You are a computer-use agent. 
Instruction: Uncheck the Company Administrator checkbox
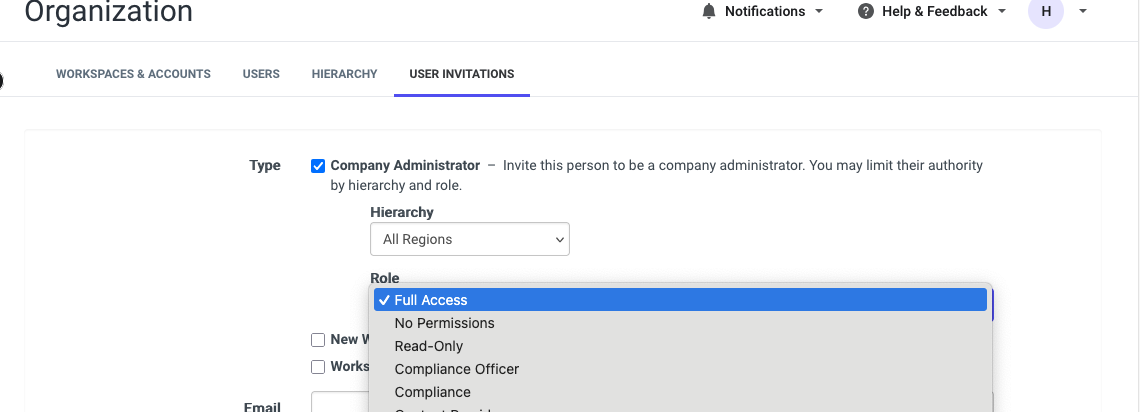(318, 166)
